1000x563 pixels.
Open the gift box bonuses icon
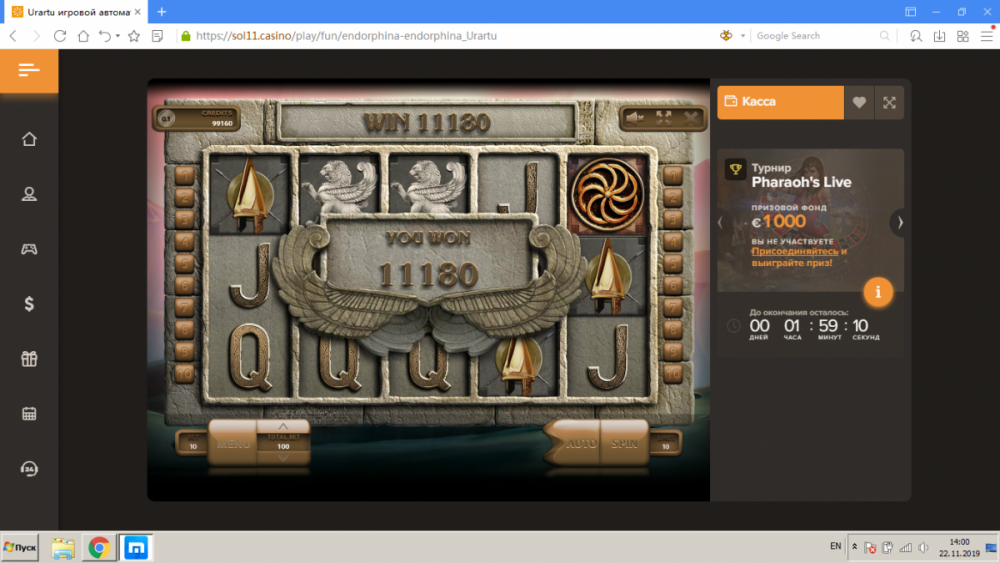pos(29,359)
